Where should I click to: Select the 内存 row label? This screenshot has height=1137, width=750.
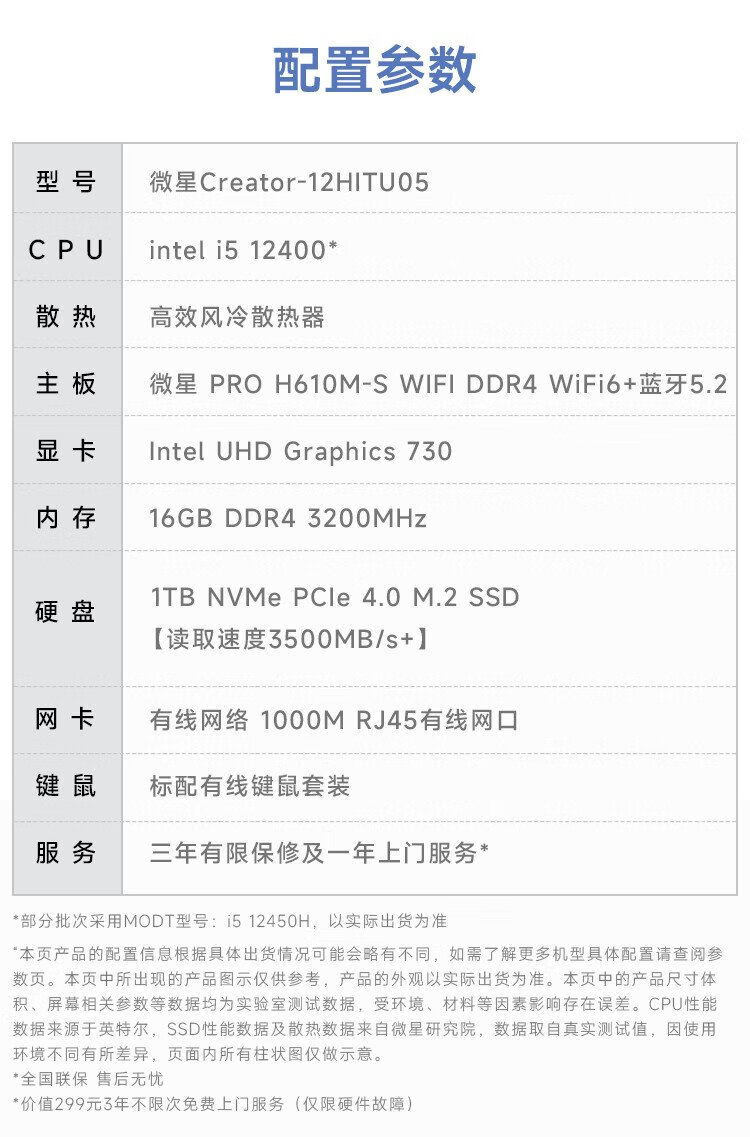pos(66,518)
